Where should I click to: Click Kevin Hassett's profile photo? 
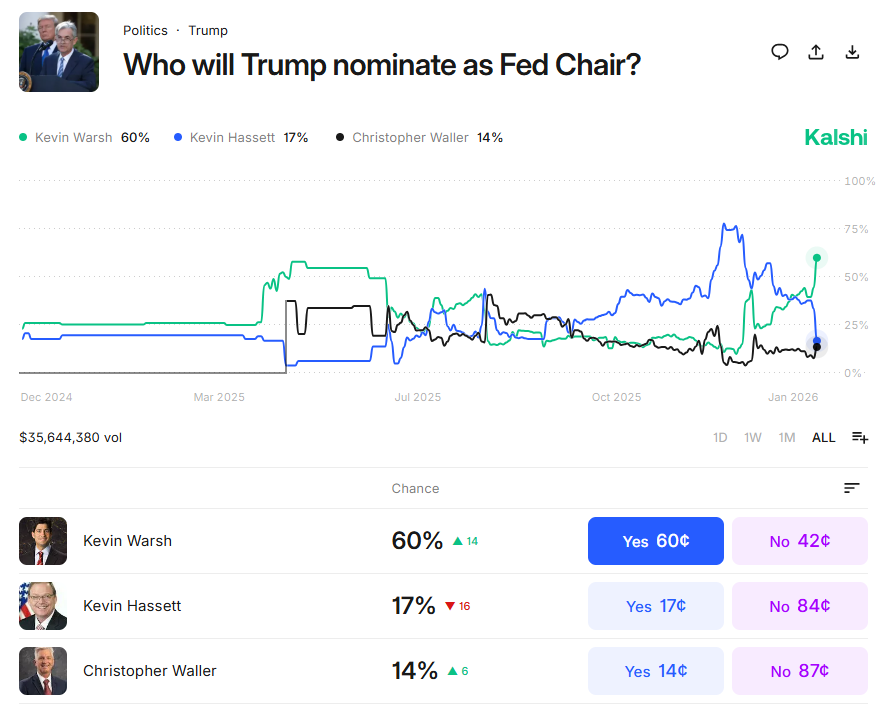coord(43,606)
